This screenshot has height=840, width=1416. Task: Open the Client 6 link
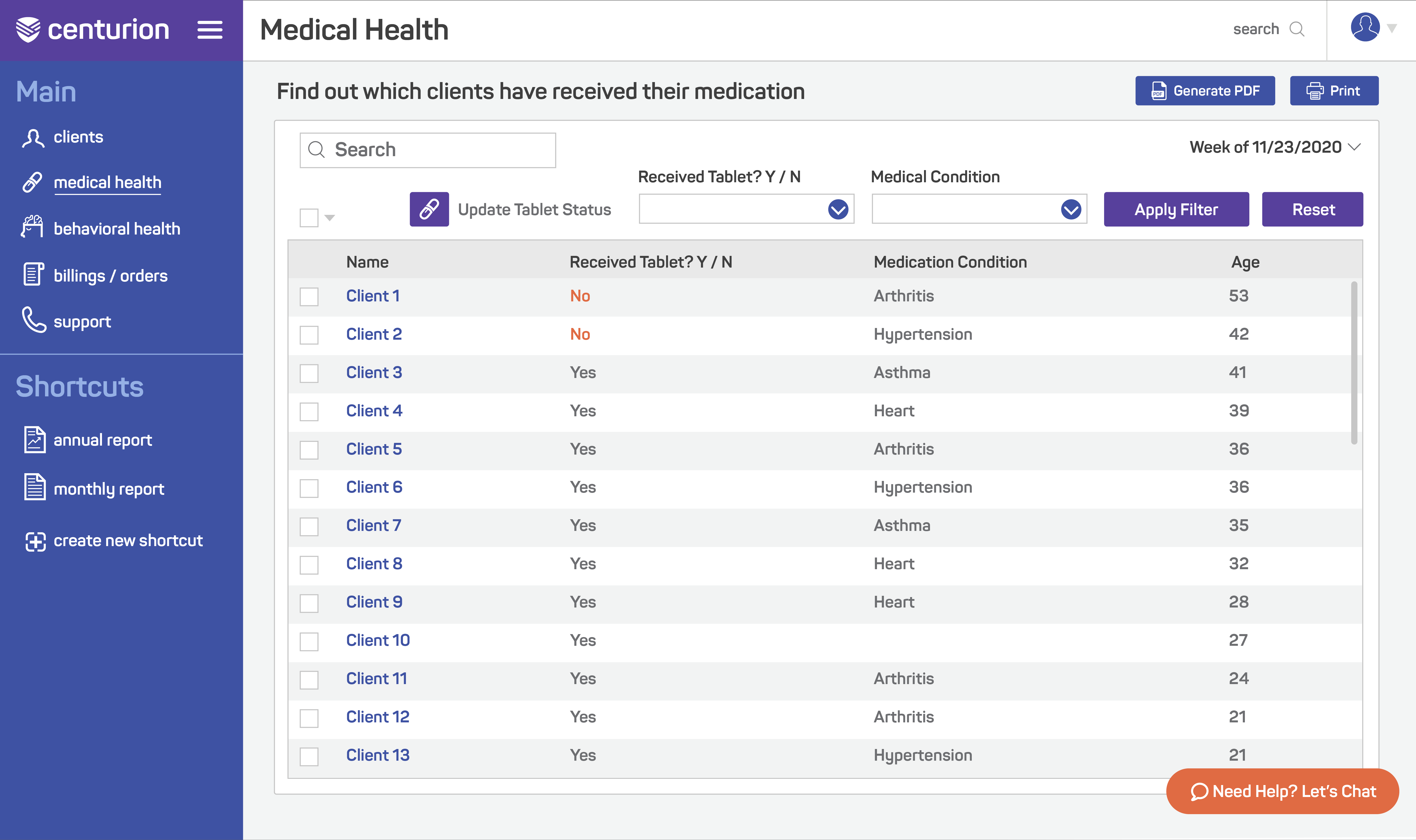click(374, 487)
